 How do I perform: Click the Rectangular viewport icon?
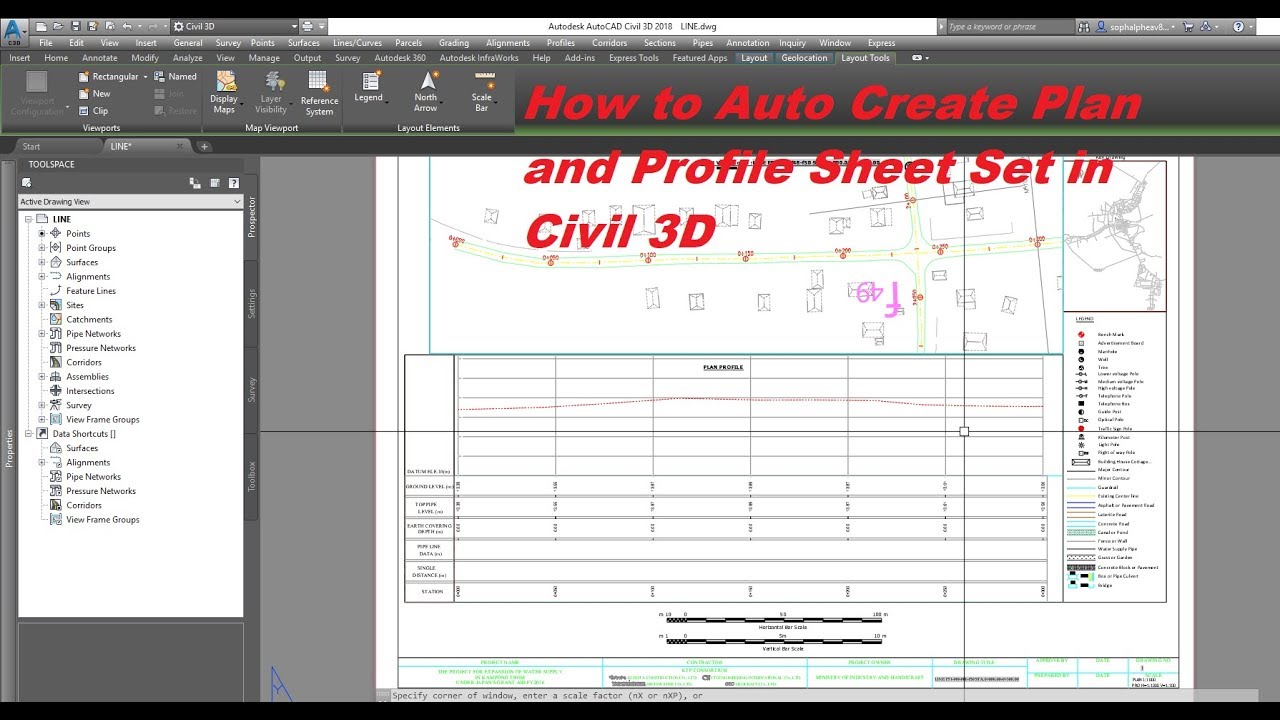click(x=85, y=77)
